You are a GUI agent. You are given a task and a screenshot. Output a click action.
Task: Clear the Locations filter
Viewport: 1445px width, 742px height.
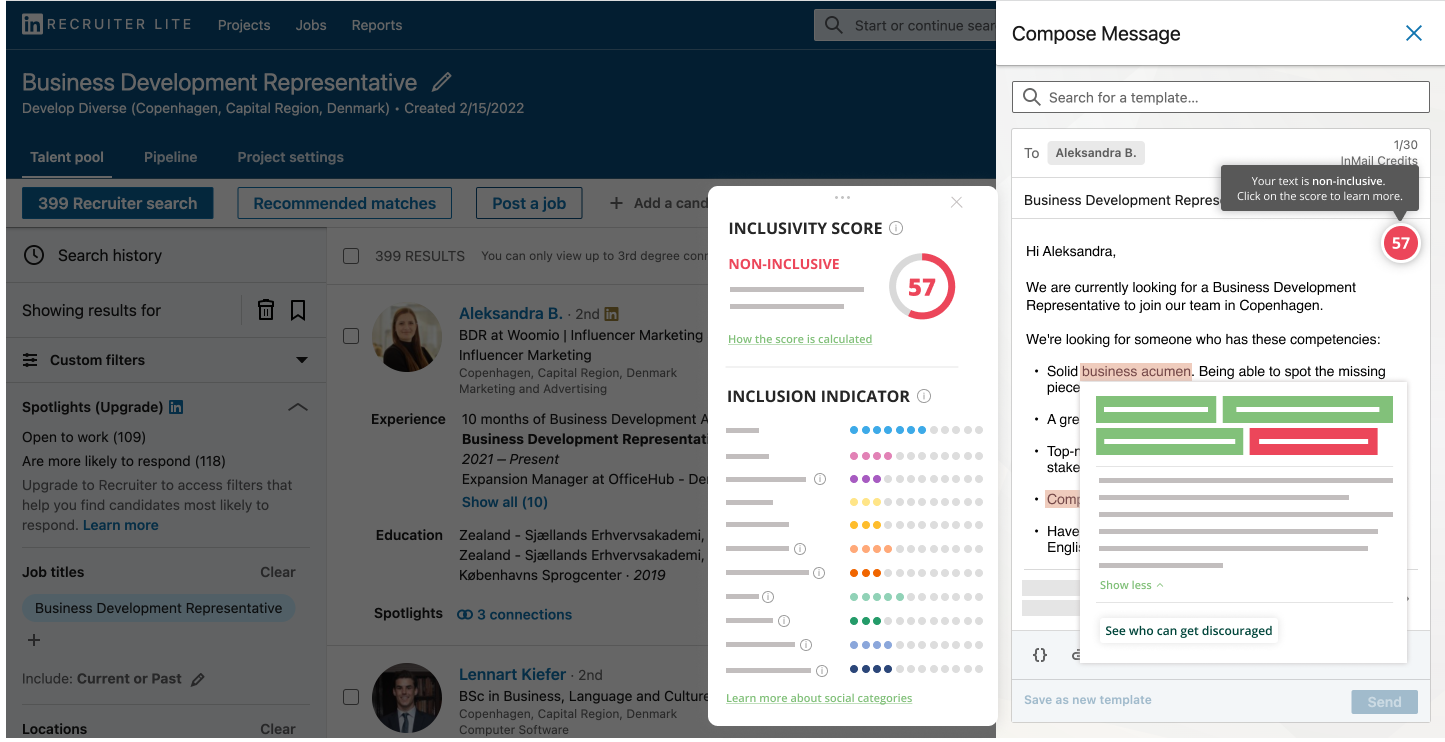point(278,729)
